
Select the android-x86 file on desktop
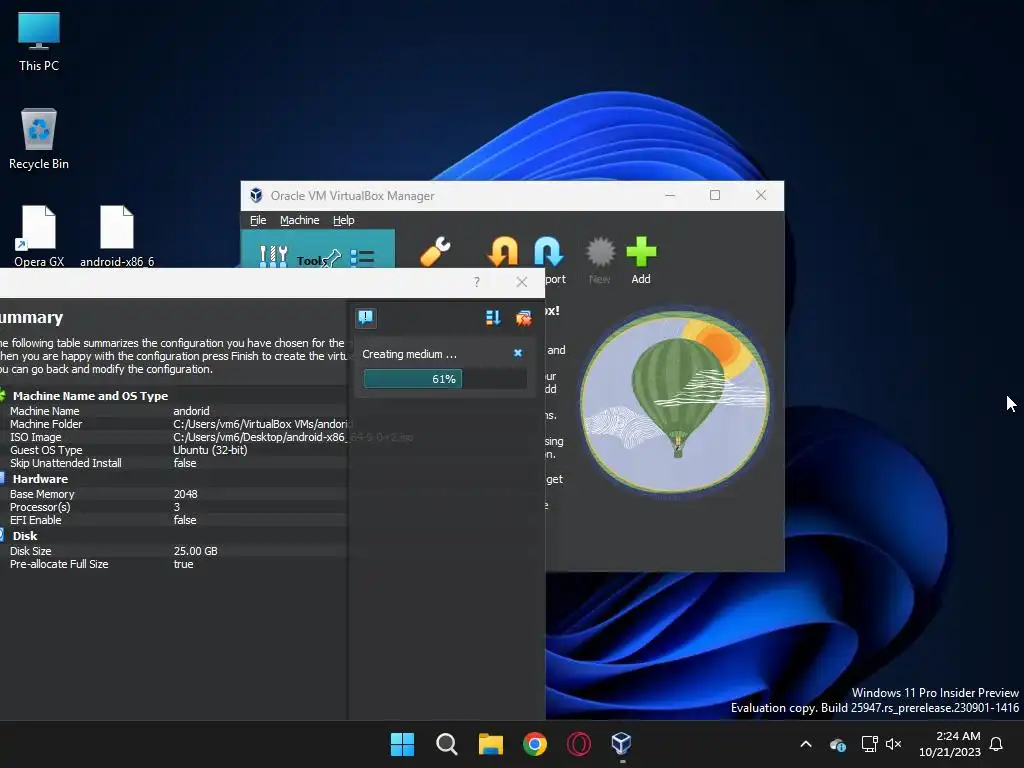tap(117, 236)
